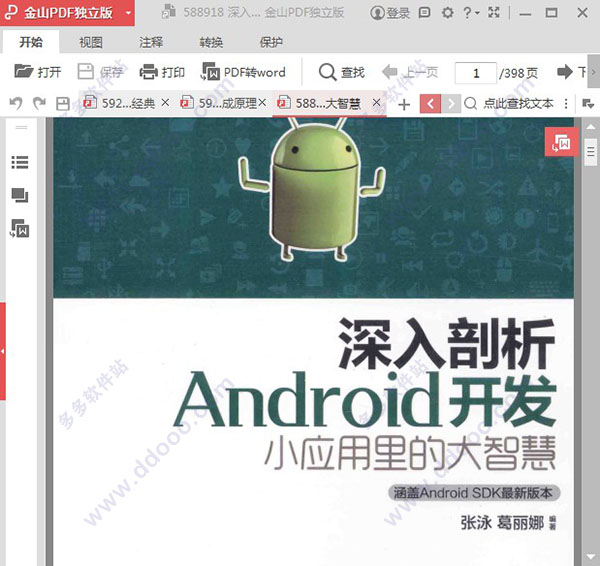Image resolution: width=600 pixels, height=566 pixels.
Task: Open the 金山PDF独立版 application menu dropdown
Action: click(x=129, y=13)
